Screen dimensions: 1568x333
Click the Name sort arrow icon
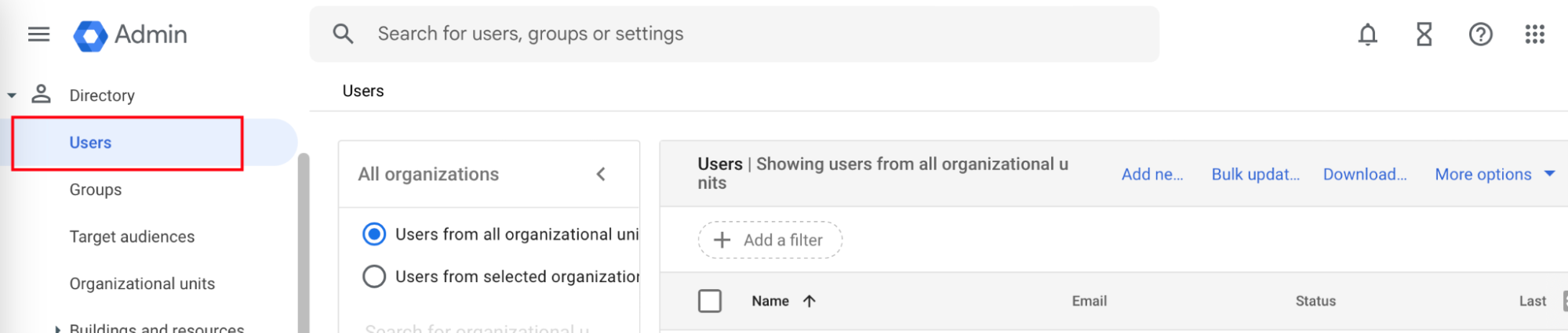point(809,301)
